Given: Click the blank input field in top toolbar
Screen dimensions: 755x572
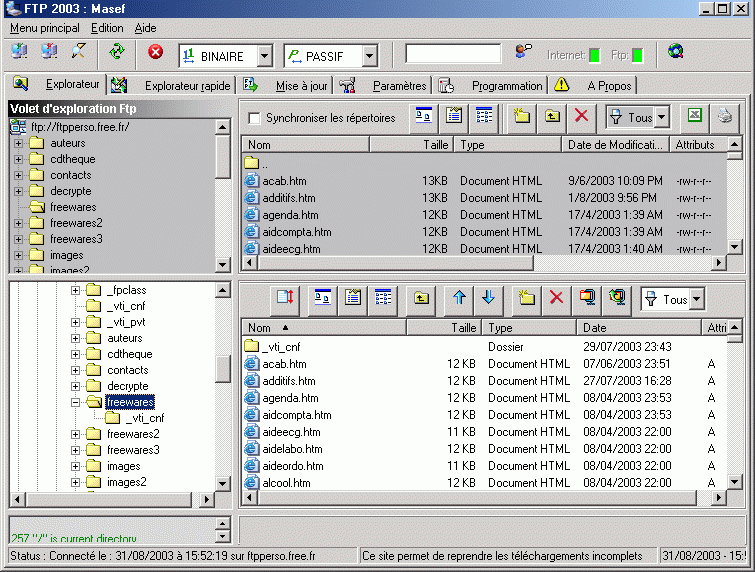Looking at the screenshot, I should (x=453, y=53).
